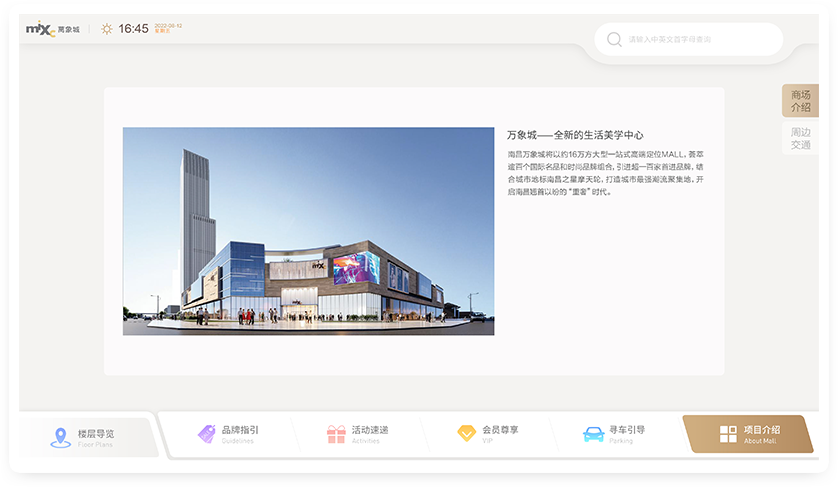838x487 pixels.
Task: Click the 16:45 clock display
Action: (x=133, y=29)
